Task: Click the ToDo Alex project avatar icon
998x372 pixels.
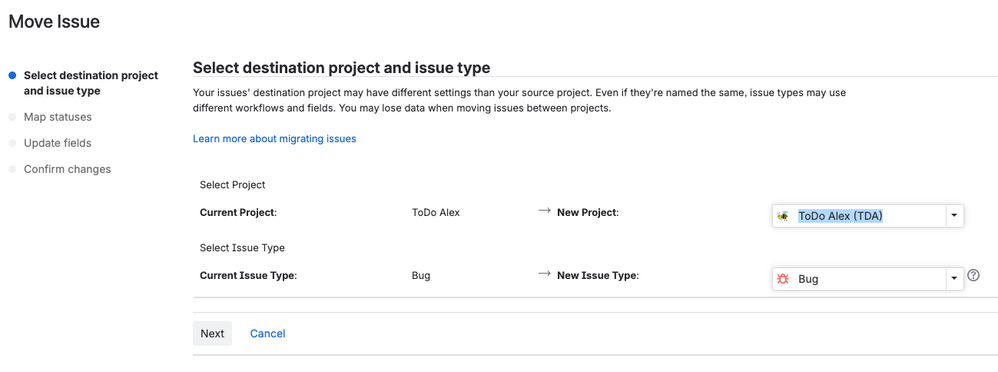Action: click(x=783, y=216)
